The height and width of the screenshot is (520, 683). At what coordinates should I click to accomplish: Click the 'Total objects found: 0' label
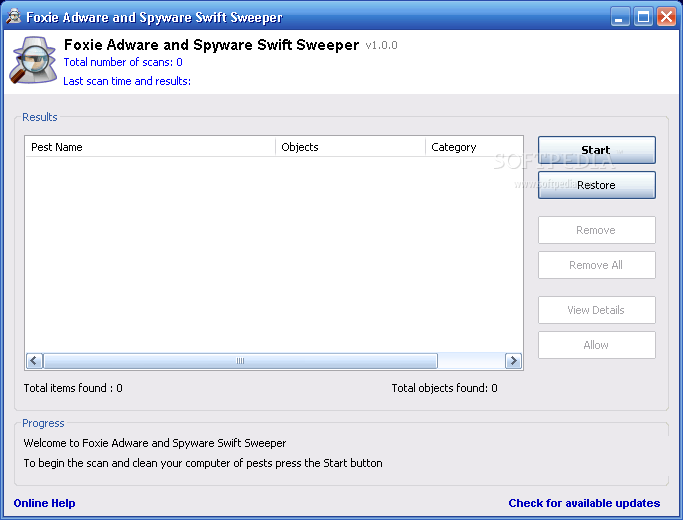point(444,388)
